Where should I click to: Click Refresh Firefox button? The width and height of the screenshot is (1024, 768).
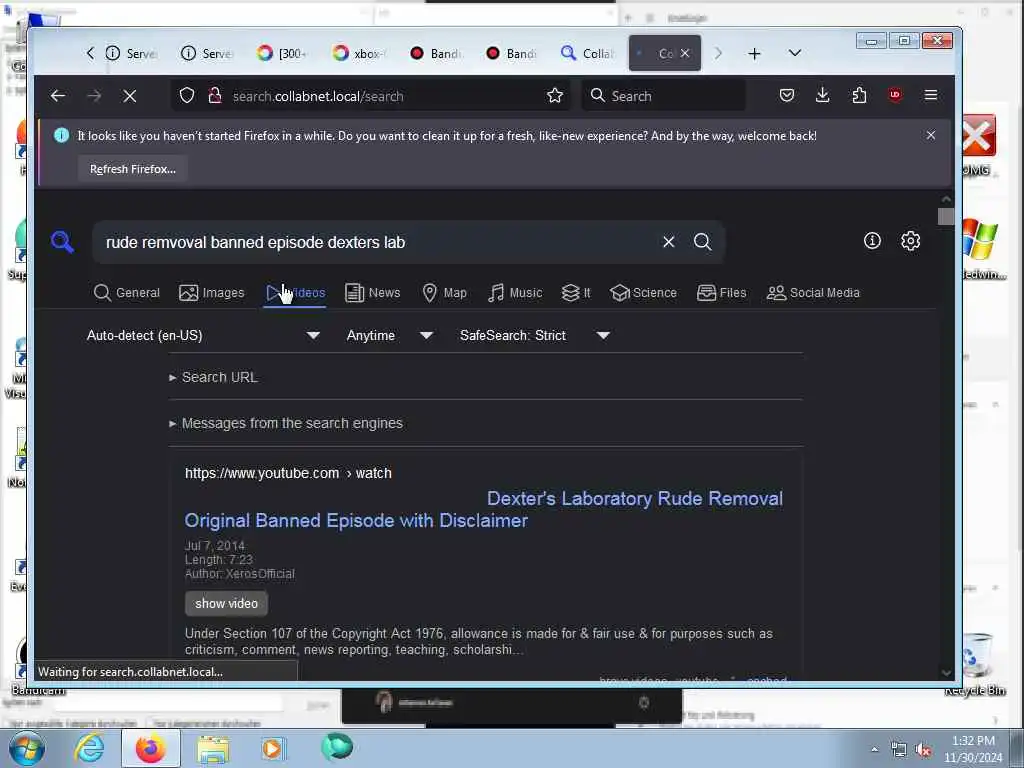click(133, 169)
